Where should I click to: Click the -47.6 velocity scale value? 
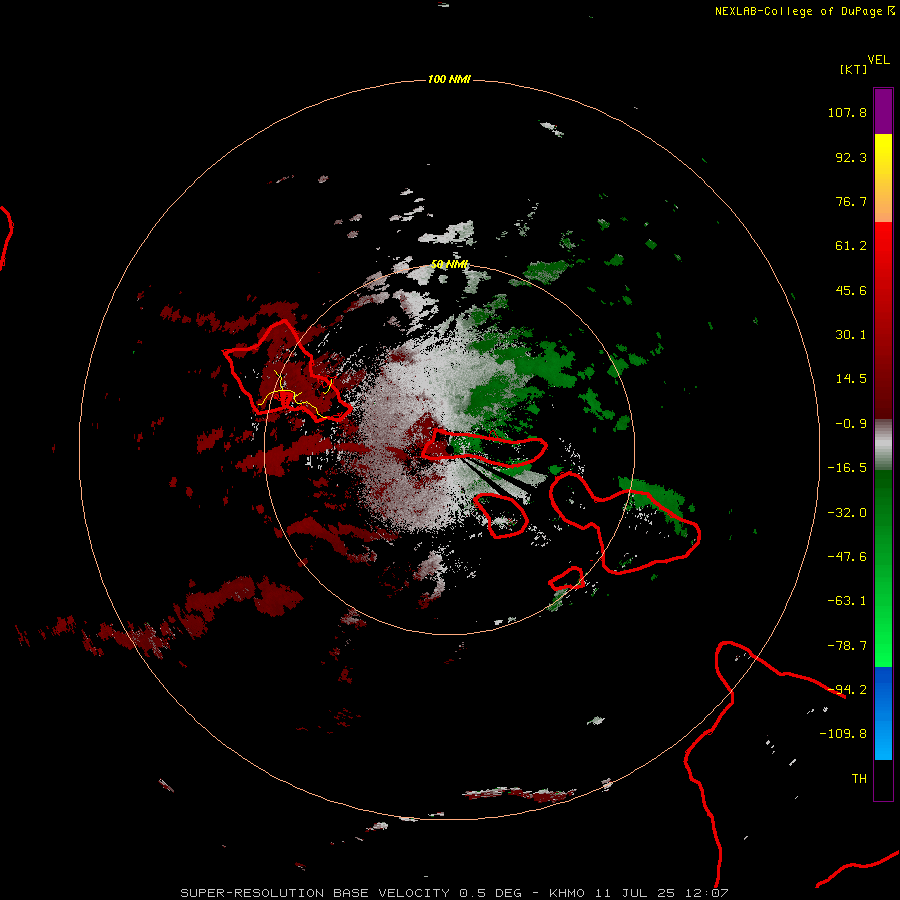847,557
